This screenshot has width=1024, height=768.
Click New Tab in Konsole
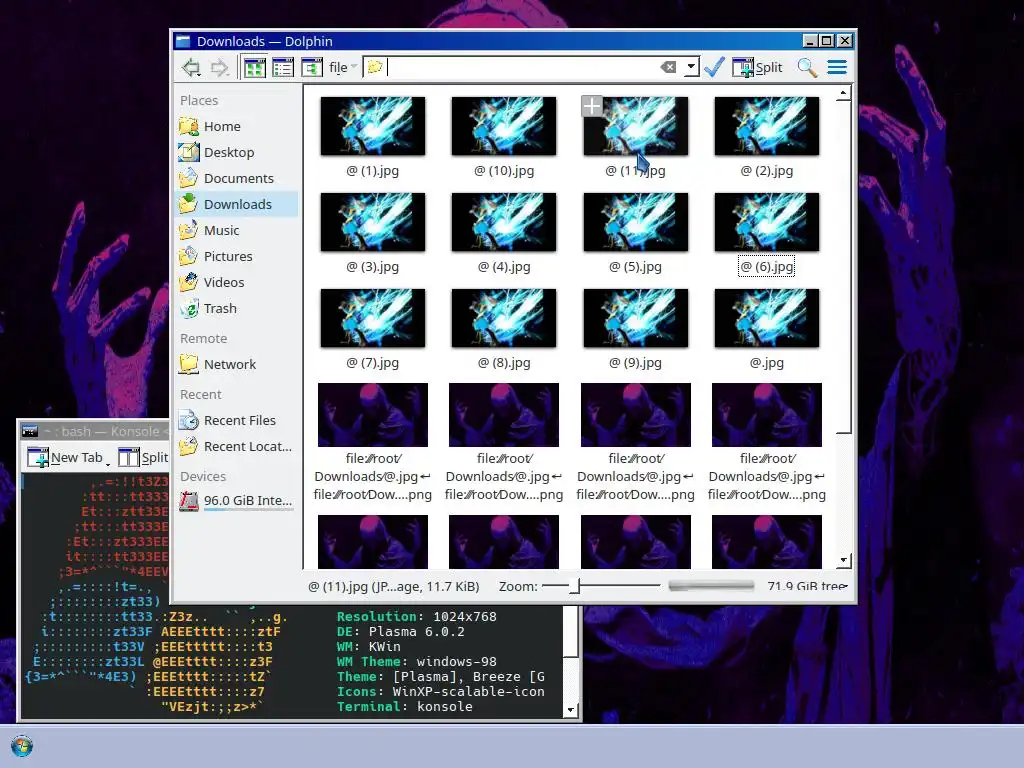tap(65, 457)
